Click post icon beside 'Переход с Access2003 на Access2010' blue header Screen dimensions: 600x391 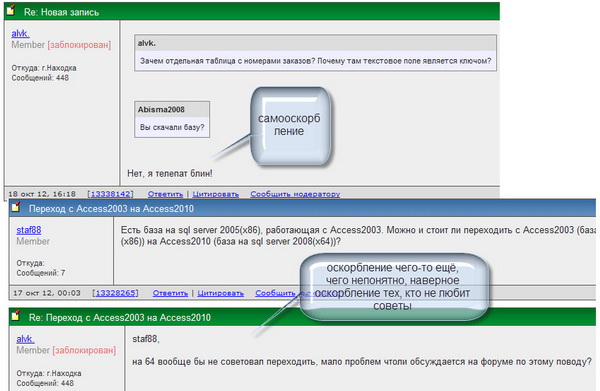[x=16, y=207]
